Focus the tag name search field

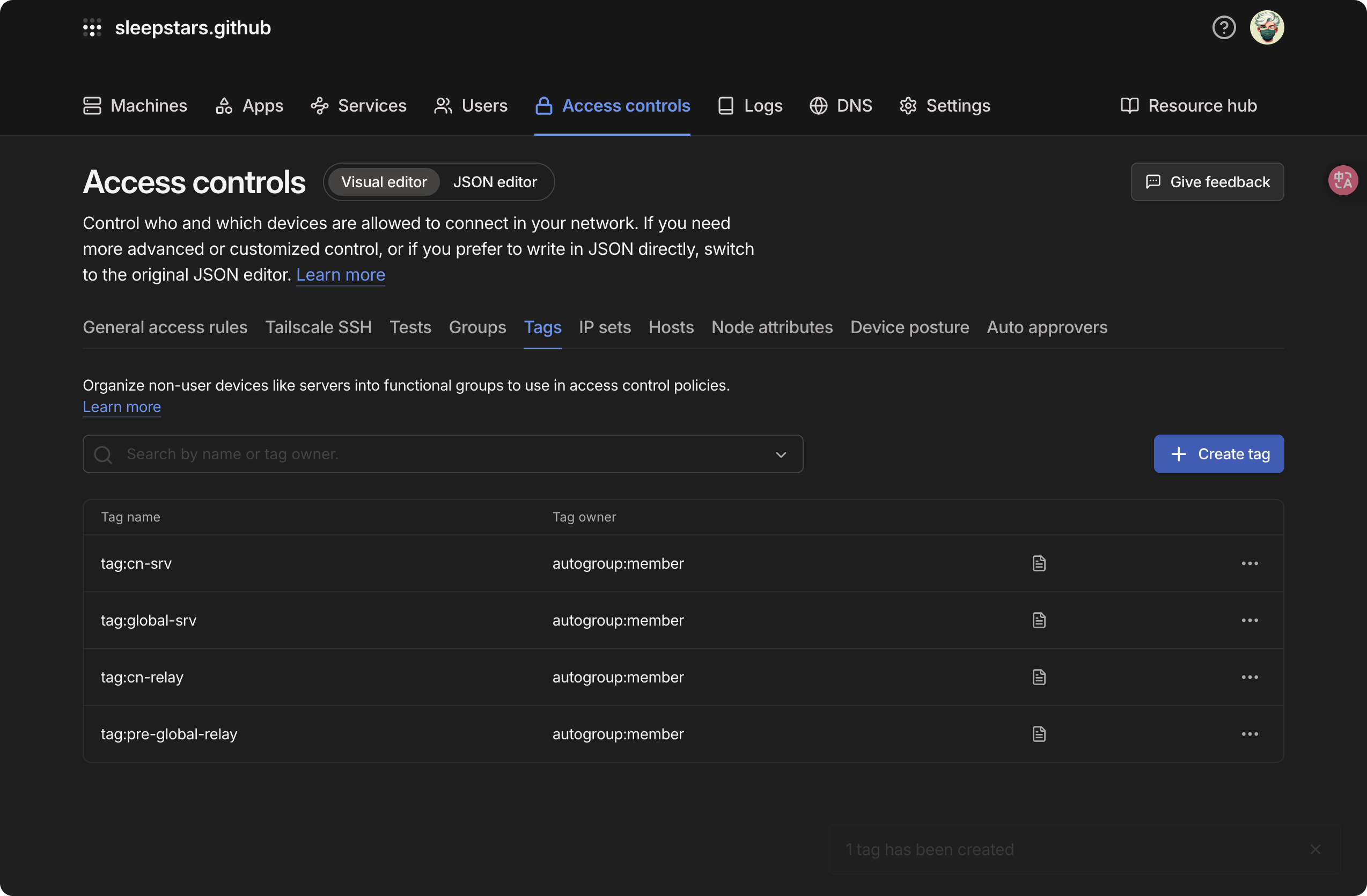pos(437,454)
